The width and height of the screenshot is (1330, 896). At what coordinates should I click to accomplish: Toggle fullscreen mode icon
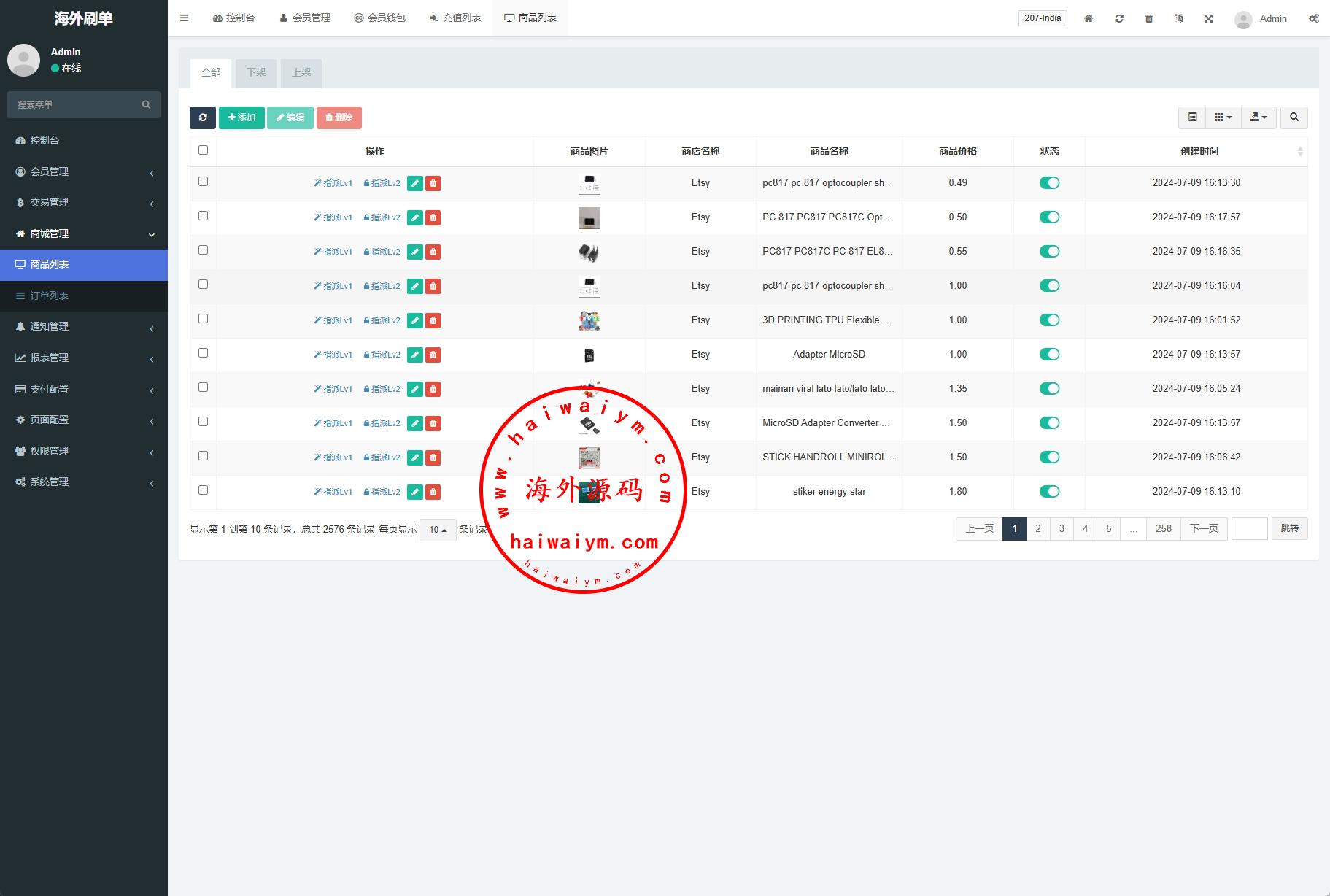(x=1208, y=18)
